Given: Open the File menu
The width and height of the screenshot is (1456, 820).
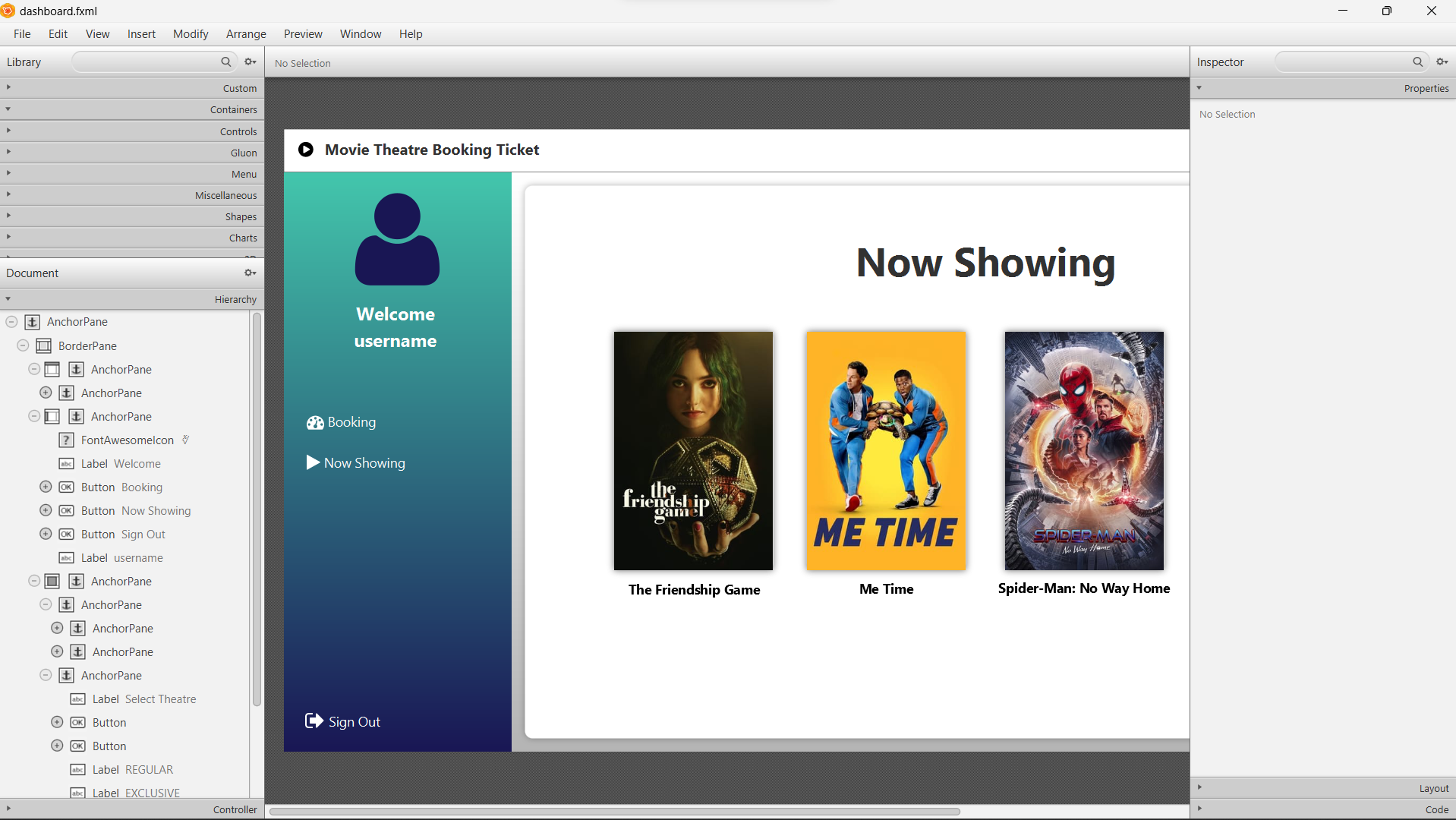Looking at the screenshot, I should pyautogui.click(x=22, y=34).
